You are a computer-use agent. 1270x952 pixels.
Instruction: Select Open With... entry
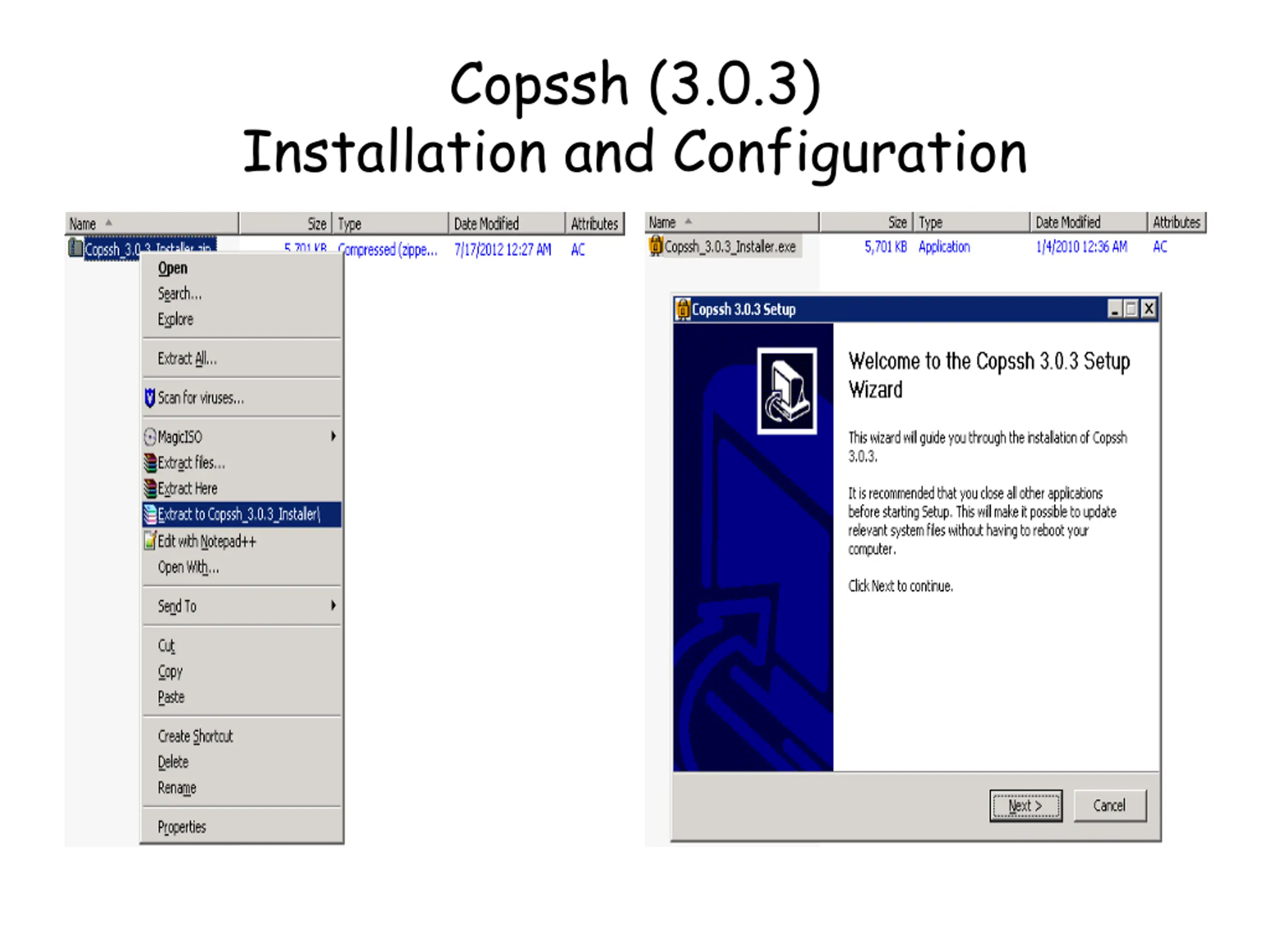coord(241,567)
